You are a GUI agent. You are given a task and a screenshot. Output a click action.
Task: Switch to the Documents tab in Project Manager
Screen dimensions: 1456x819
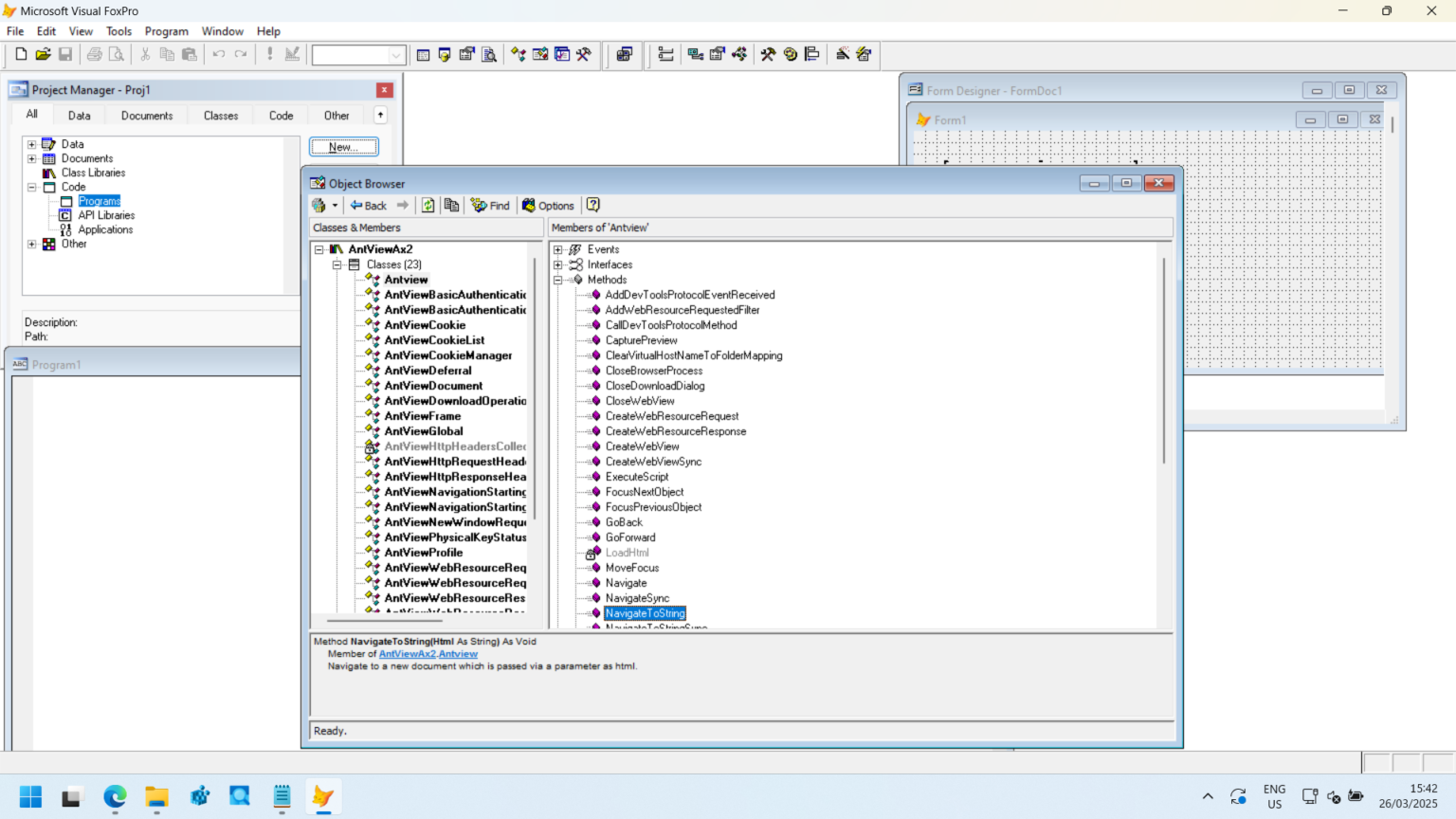pyautogui.click(x=146, y=115)
